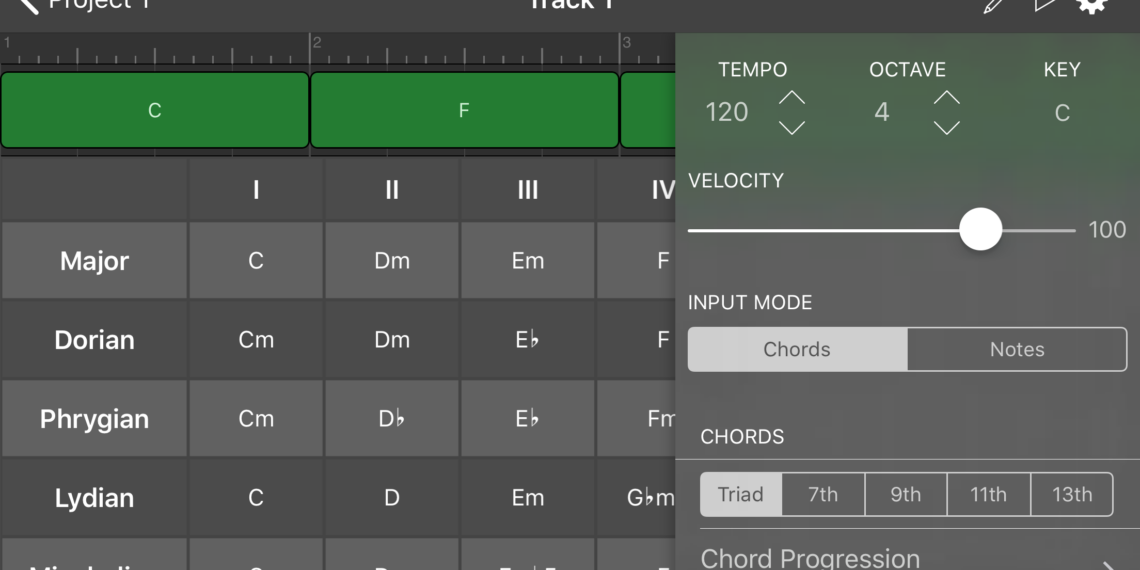The image size is (1140, 570).
Task: Choose the 13th chord type
Action: tap(1072, 494)
